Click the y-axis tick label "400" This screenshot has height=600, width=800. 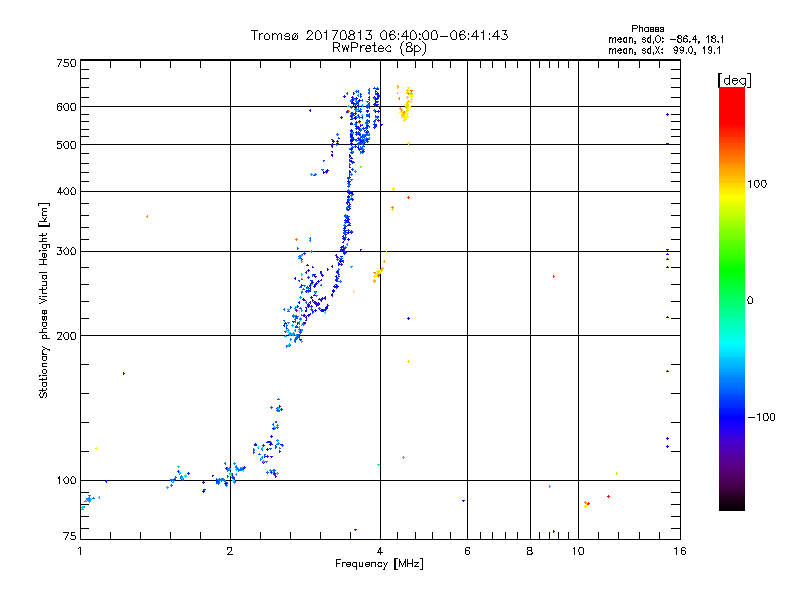click(x=66, y=191)
